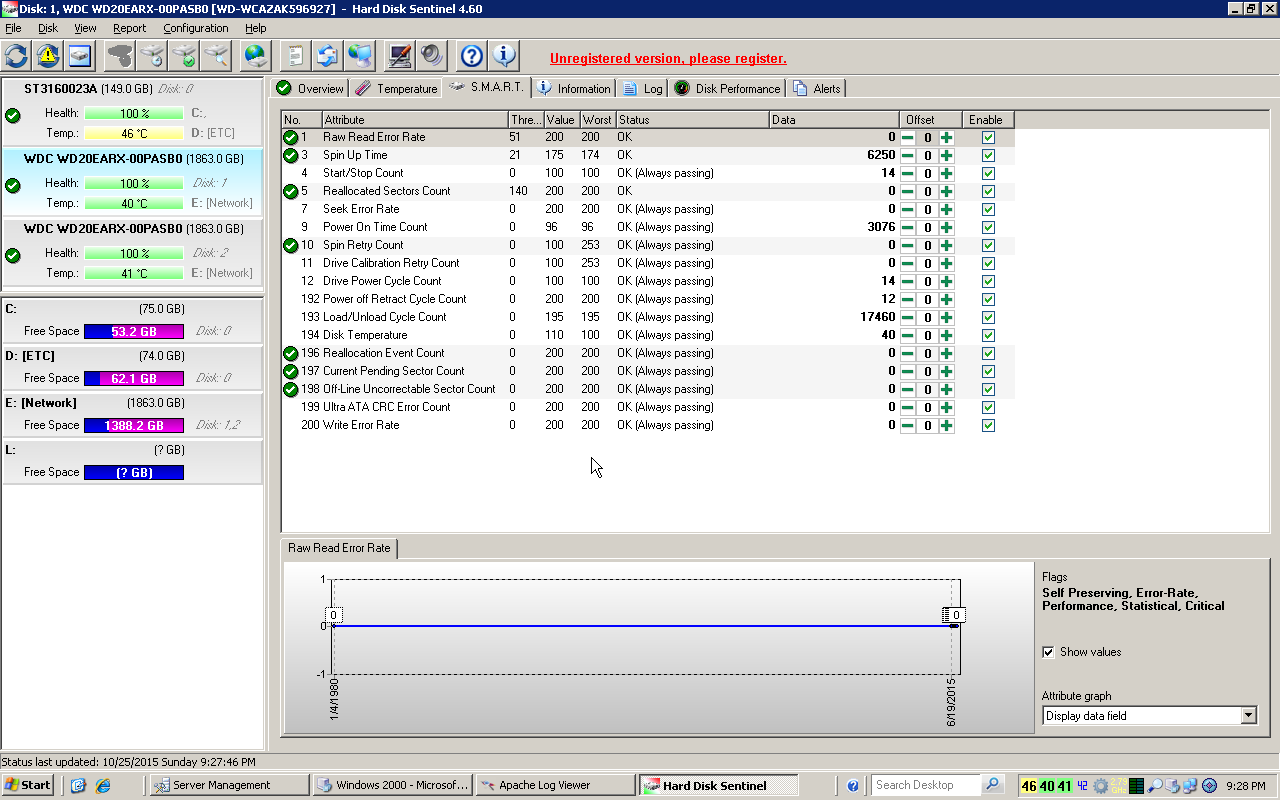Click the minus for Load/Unload Cycle Count
Image resolution: width=1280 pixels, height=800 pixels.
pos(908,317)
